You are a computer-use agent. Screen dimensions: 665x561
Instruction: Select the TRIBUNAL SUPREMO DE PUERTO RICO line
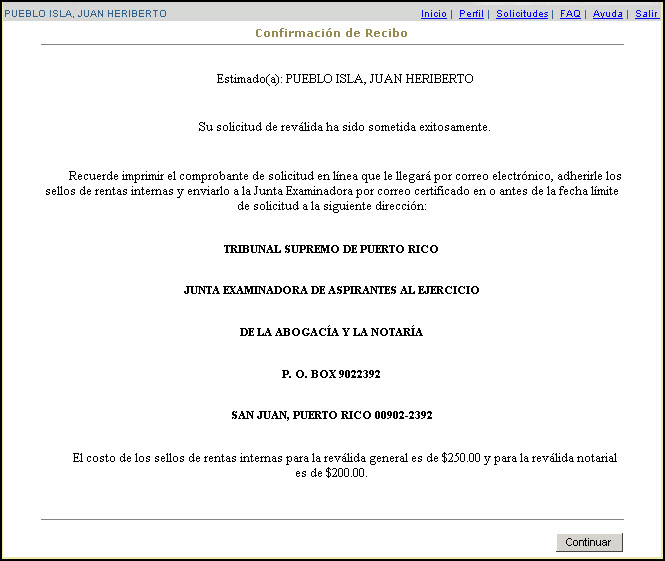pos(331,249)
